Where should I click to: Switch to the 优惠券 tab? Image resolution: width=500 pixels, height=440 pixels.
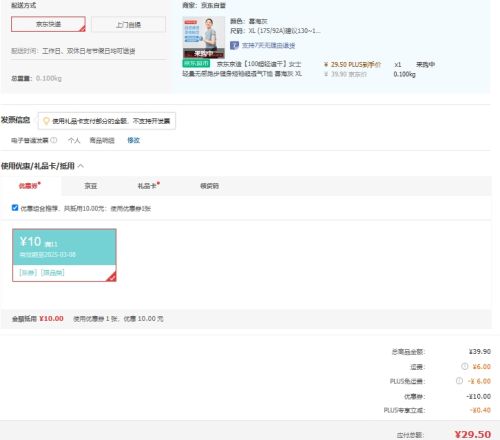30,186
